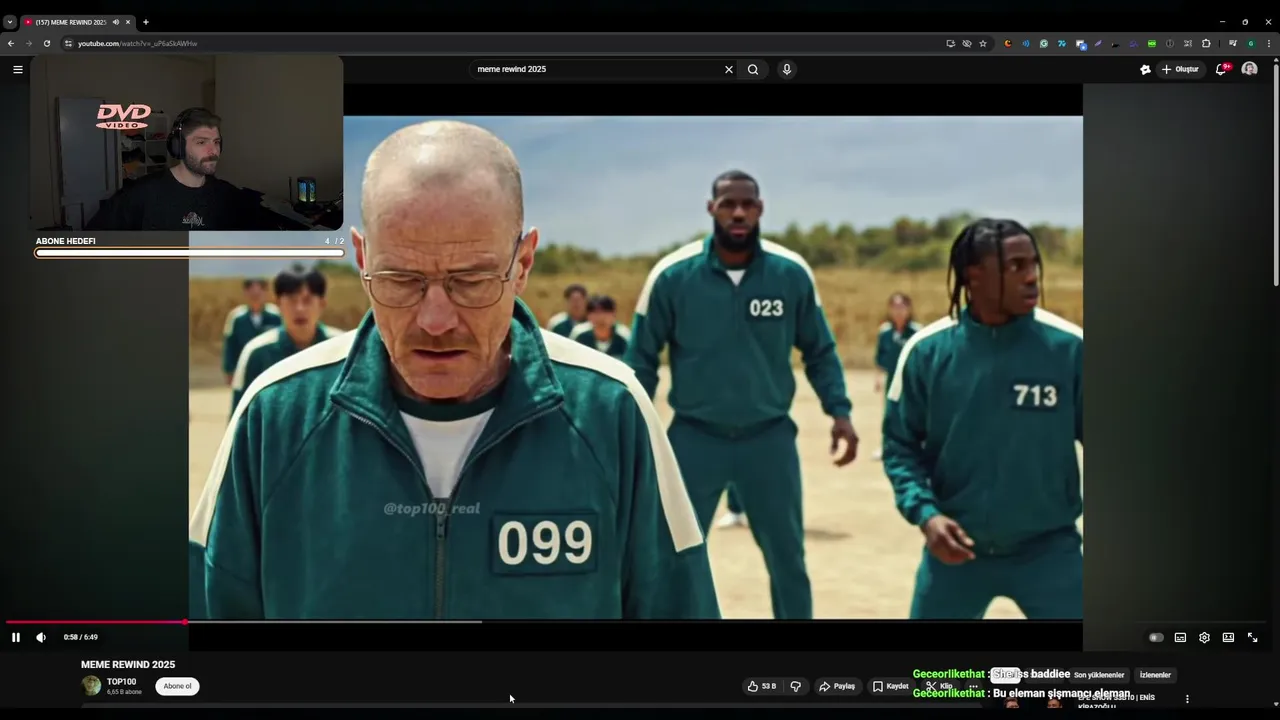1280x720 pixels.
Task: Open the Chrome three-dot menu
Action: point(1269,43)
